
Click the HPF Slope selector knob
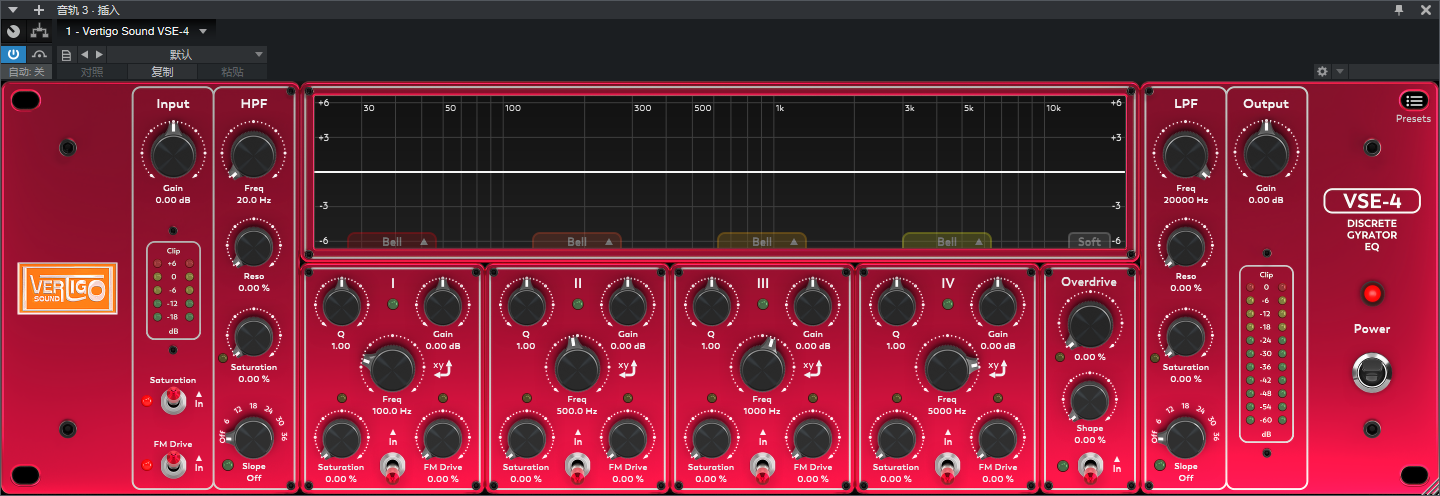tap(254, 438)
